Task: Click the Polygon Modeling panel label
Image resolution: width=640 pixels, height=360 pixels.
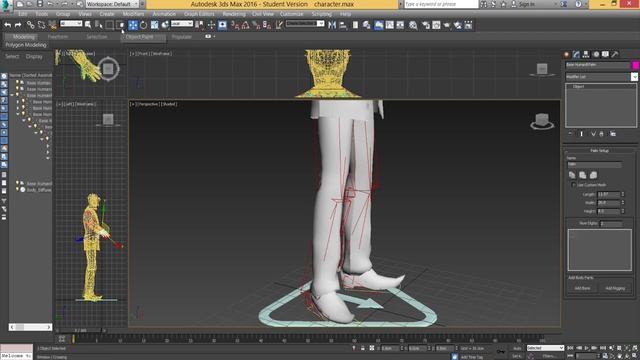Action: point(26,45)
